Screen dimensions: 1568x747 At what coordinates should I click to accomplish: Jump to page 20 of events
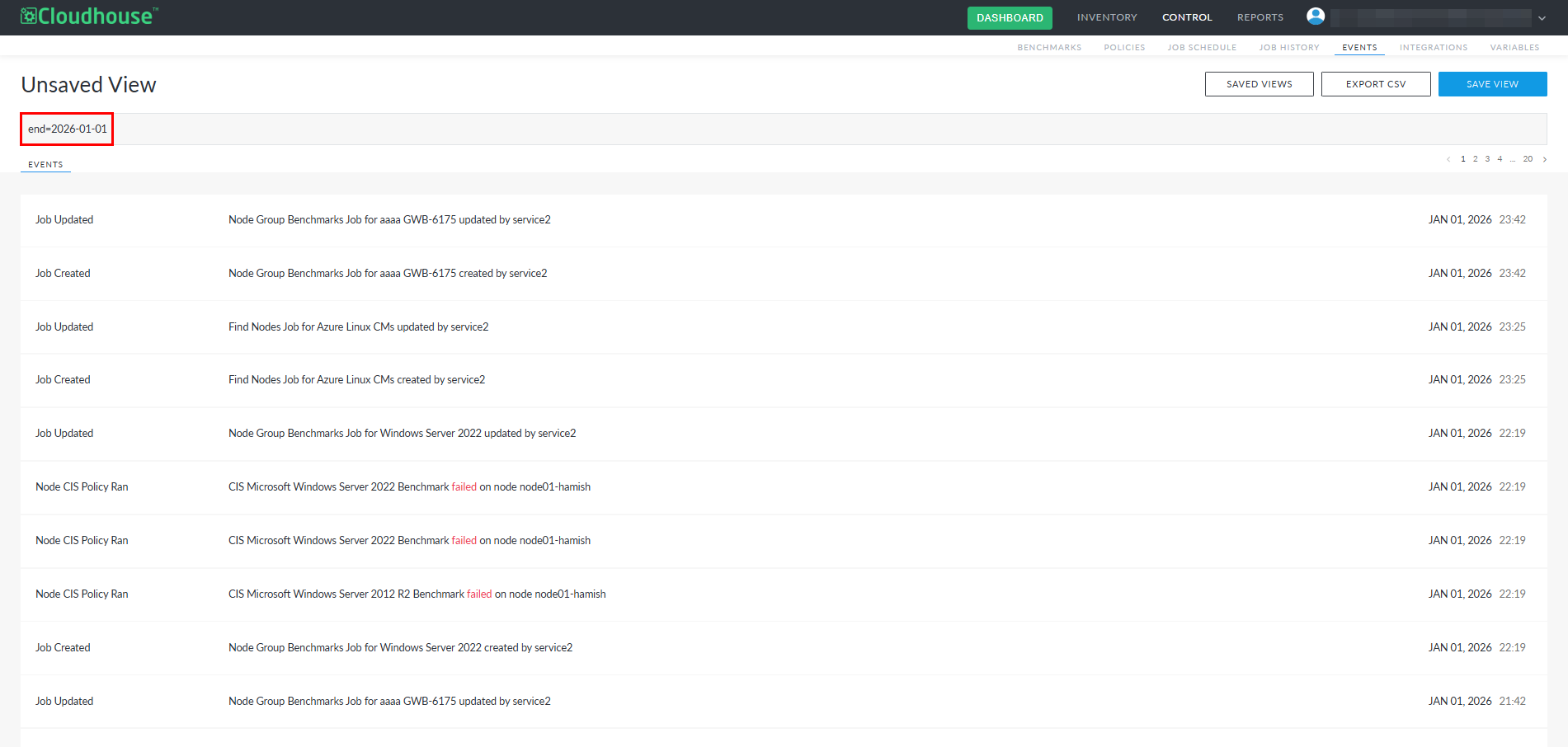coord(1528,159)
